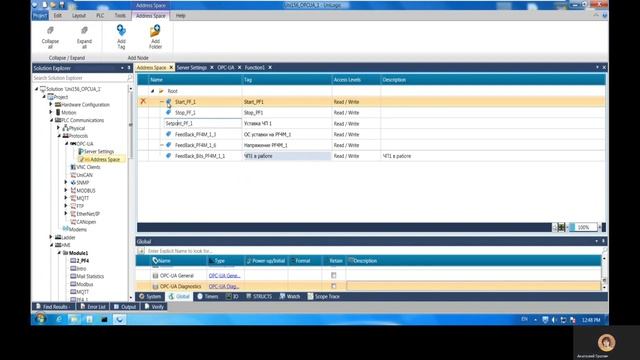Click the Add Tag icon
The image size is (640, 360).
[x=121, y=31]
